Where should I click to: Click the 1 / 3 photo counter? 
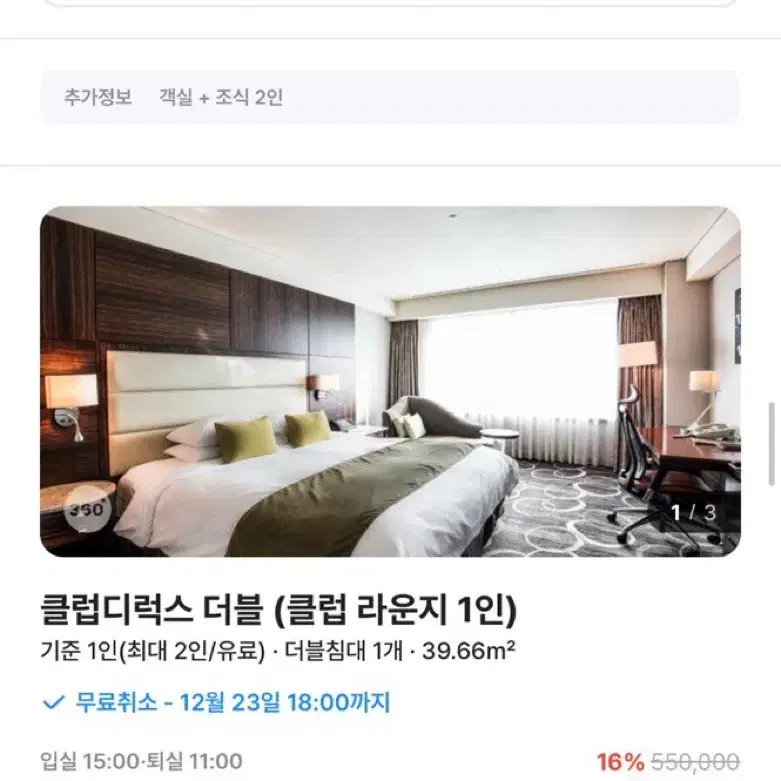click(x=693, y=513)
